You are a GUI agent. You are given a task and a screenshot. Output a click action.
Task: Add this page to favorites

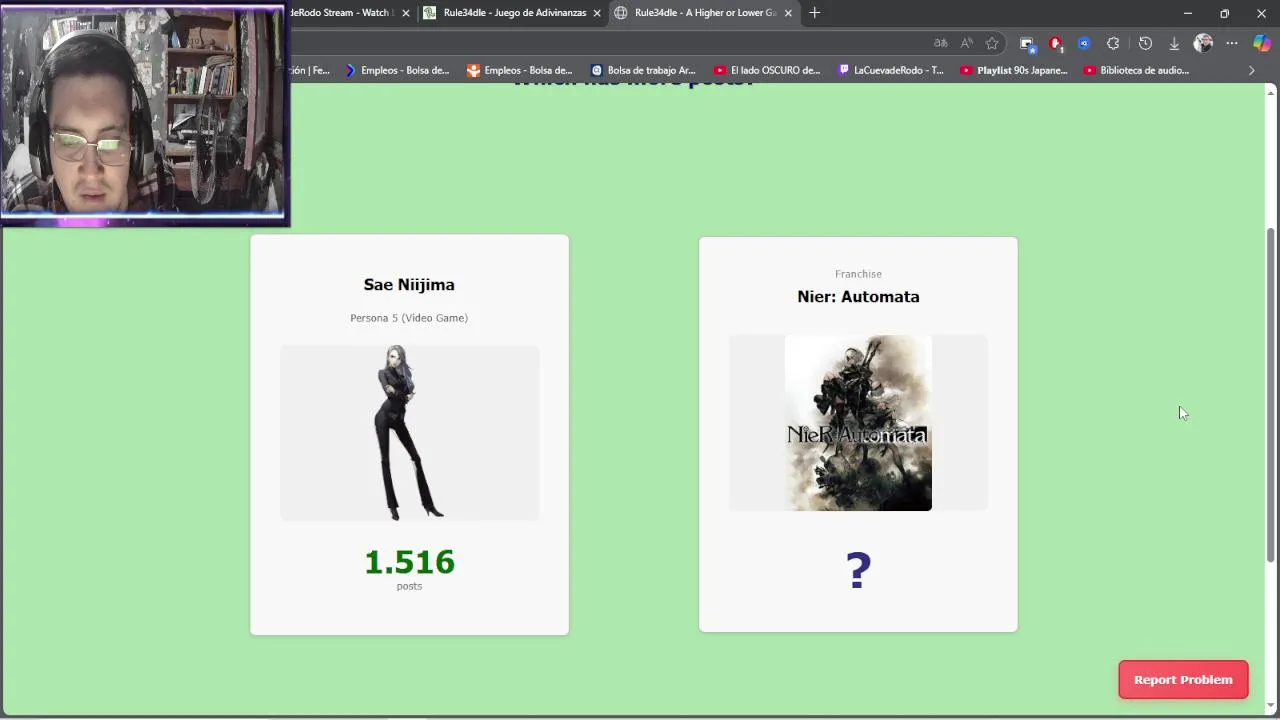992,43
